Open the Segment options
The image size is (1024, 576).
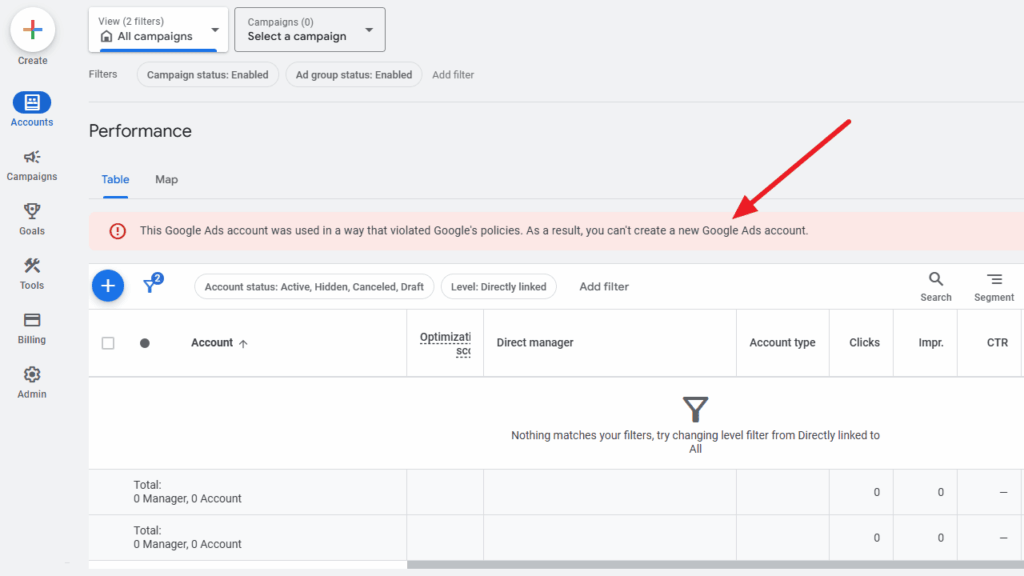coord(993,285)
